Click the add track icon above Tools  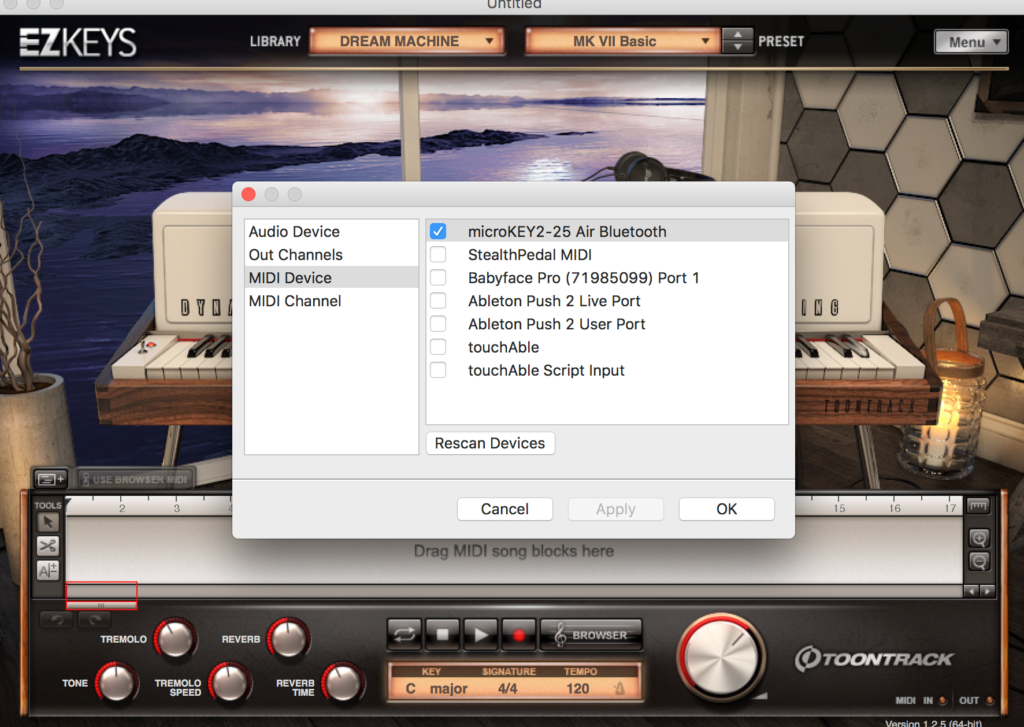point(52,479)
